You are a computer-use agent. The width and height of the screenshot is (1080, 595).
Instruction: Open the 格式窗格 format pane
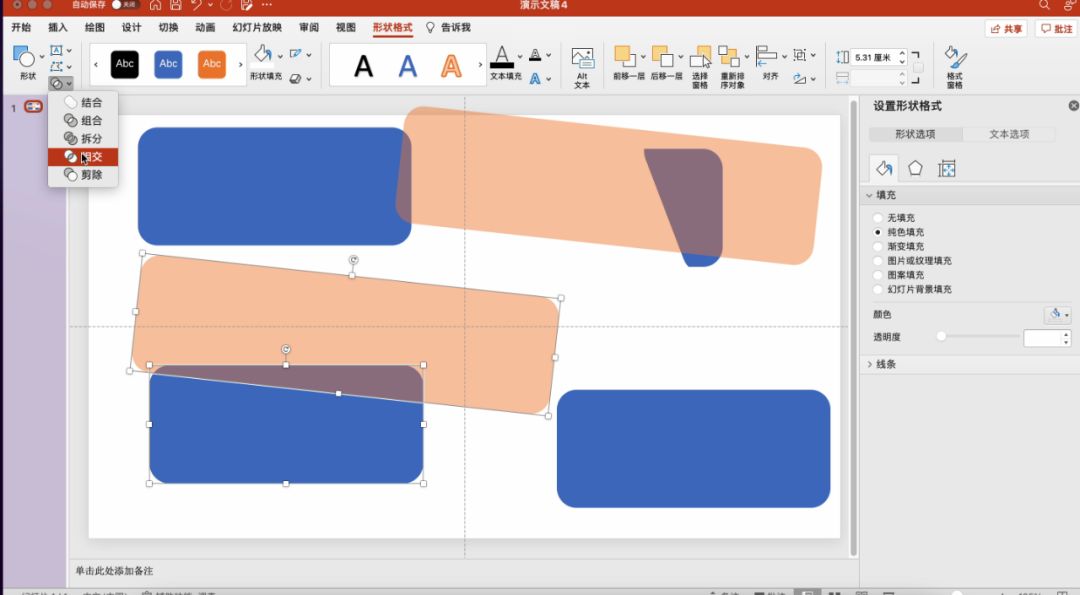click(x=955, y=67)
